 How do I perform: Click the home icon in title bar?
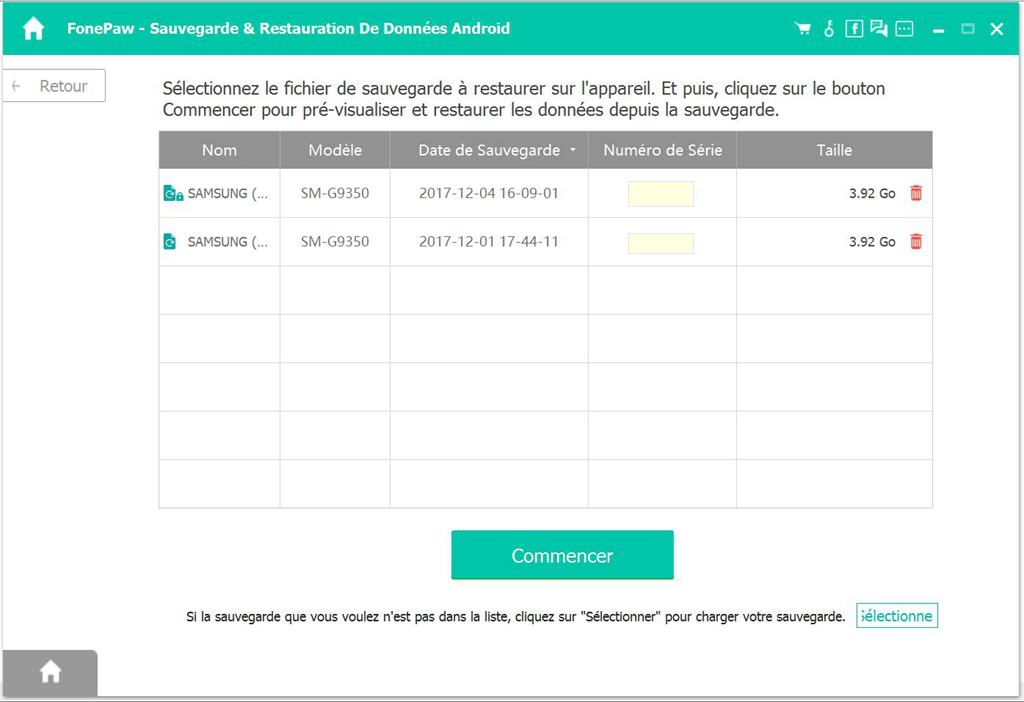coord(33,29)
